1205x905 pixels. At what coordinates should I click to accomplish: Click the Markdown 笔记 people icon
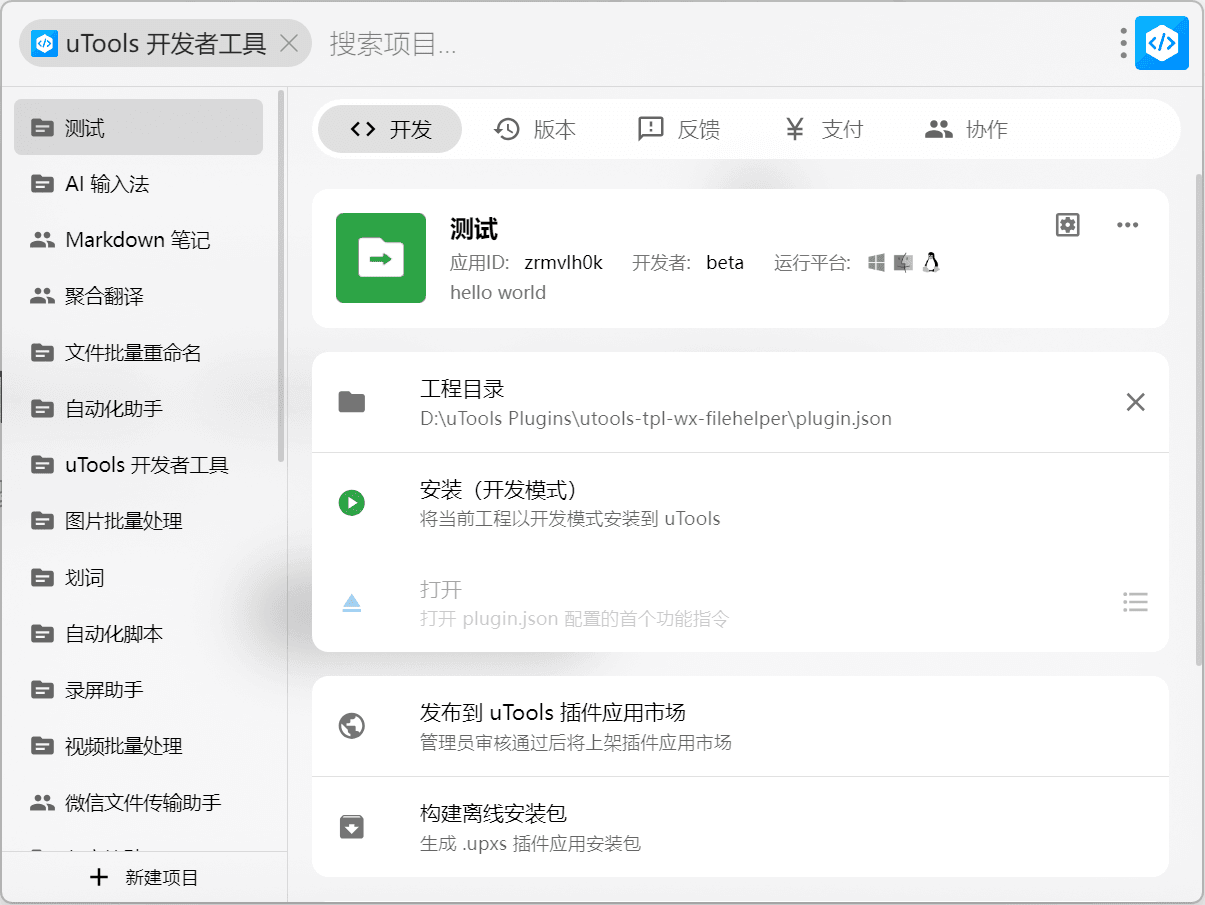tap(42, 240)
